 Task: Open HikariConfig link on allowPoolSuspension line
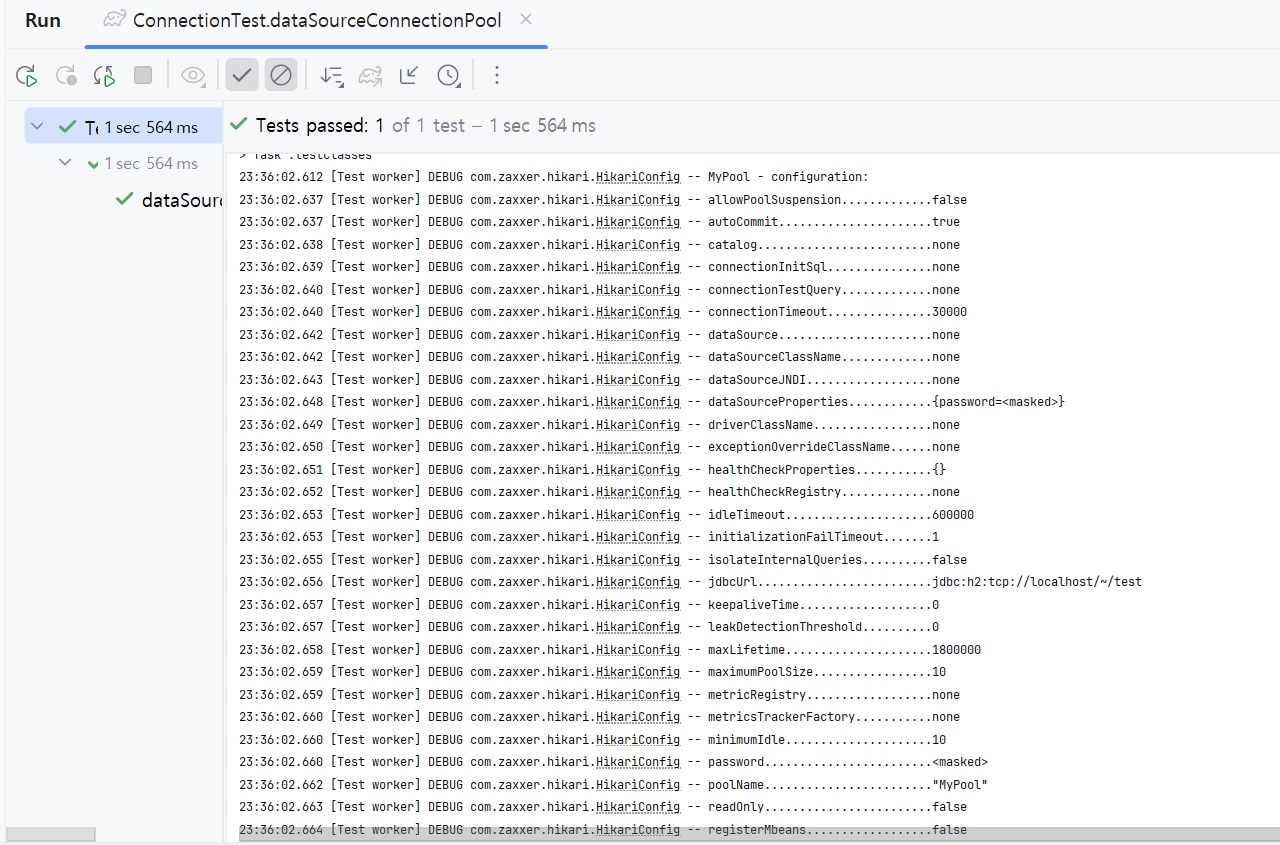point(637,200)
